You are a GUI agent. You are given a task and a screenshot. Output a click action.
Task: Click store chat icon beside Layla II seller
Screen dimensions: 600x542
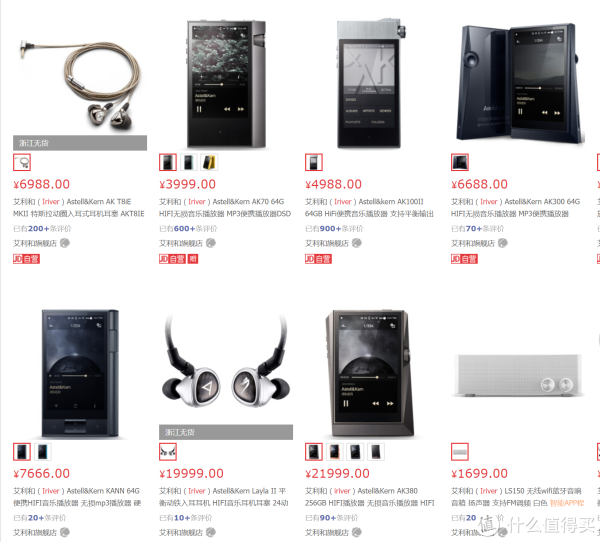coord(211,532)
